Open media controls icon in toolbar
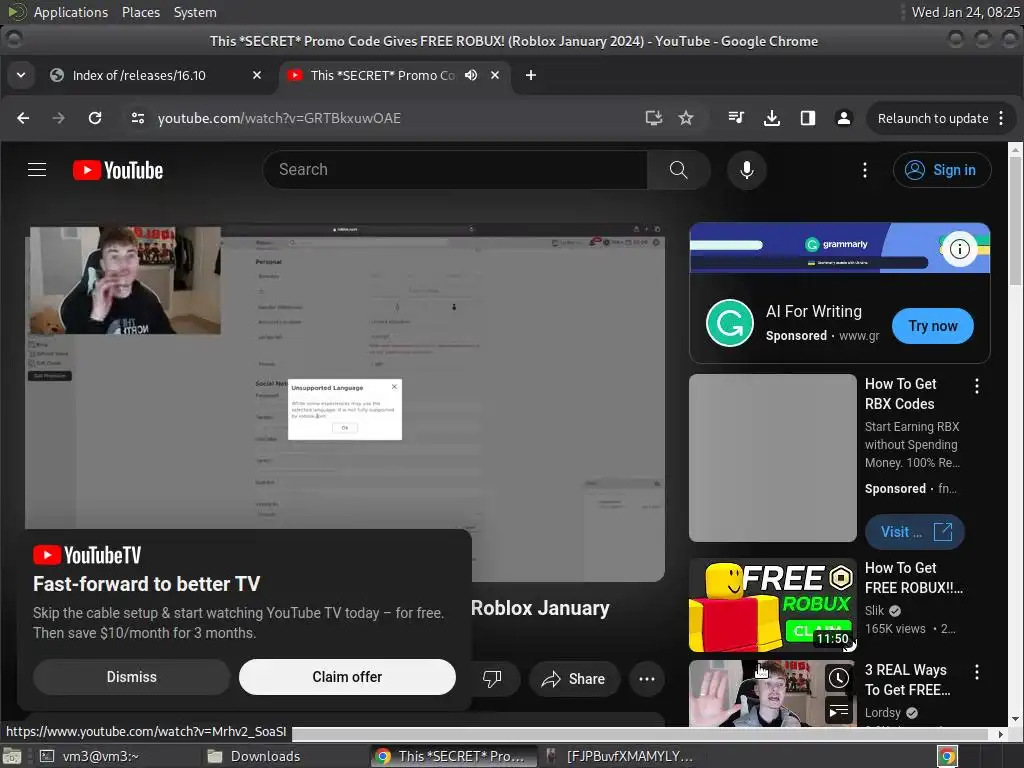Viewport: 1024px width, 768px height. 736,118
